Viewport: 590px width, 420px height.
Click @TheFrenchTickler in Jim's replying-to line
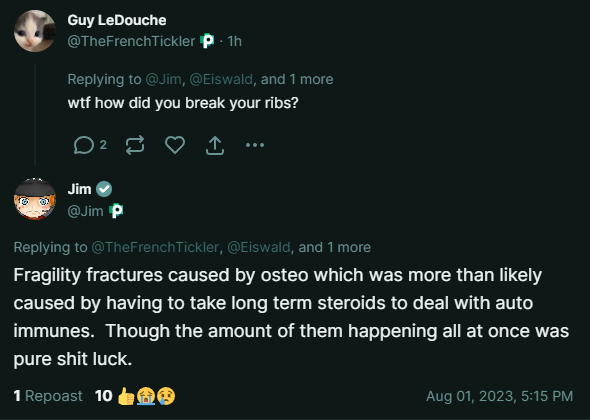point(155,247)
